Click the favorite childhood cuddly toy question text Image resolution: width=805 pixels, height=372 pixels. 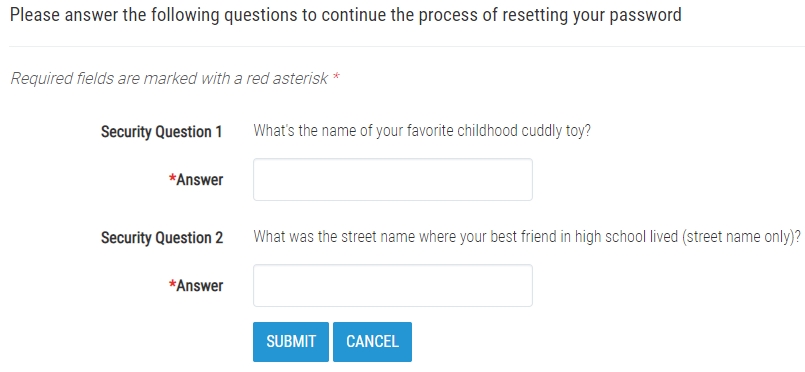click(422, 131)
